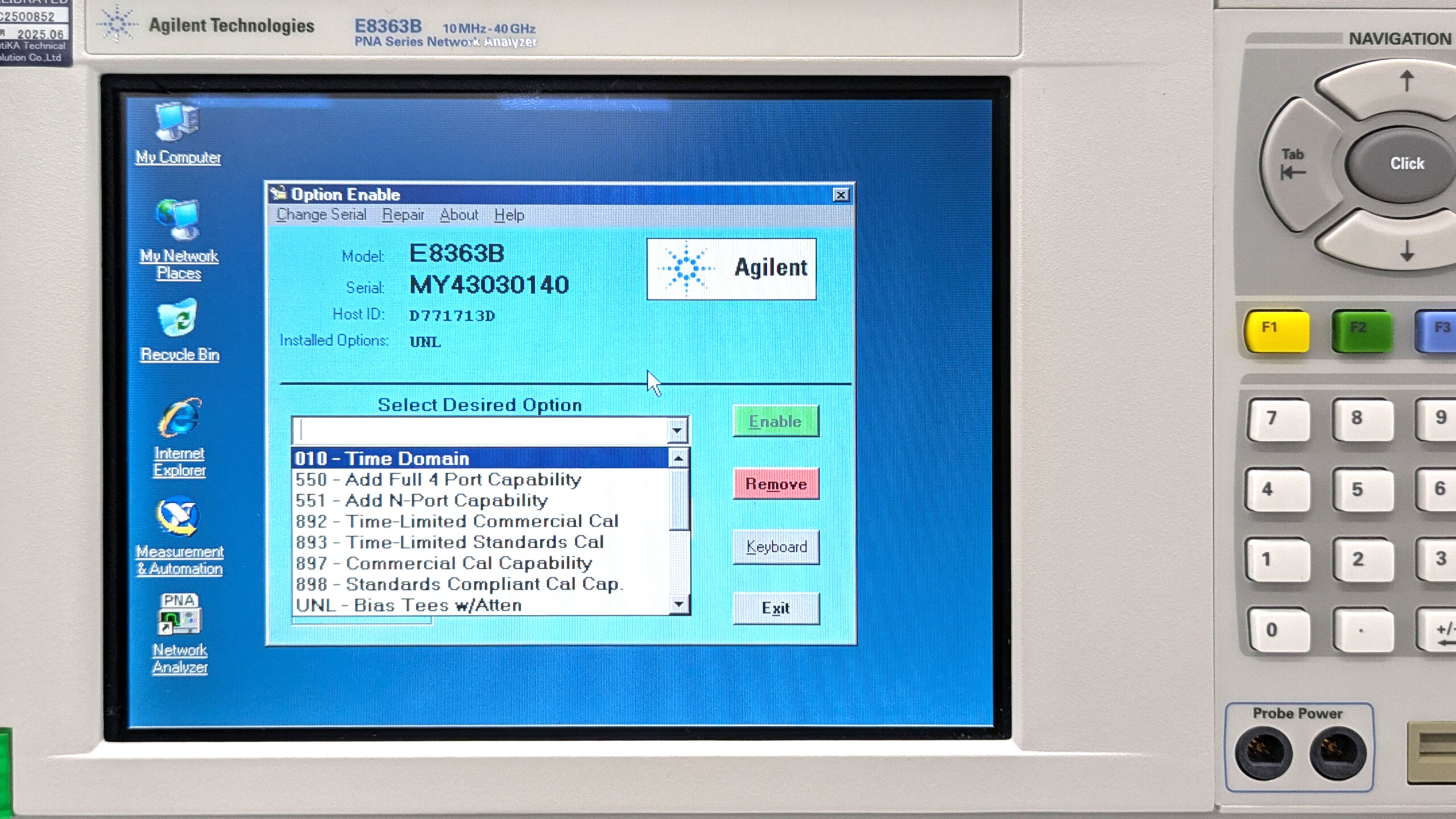Select 551 - Add N-Port Capability option
This screenshot has height=819, width=1456.
pos(421,500)
